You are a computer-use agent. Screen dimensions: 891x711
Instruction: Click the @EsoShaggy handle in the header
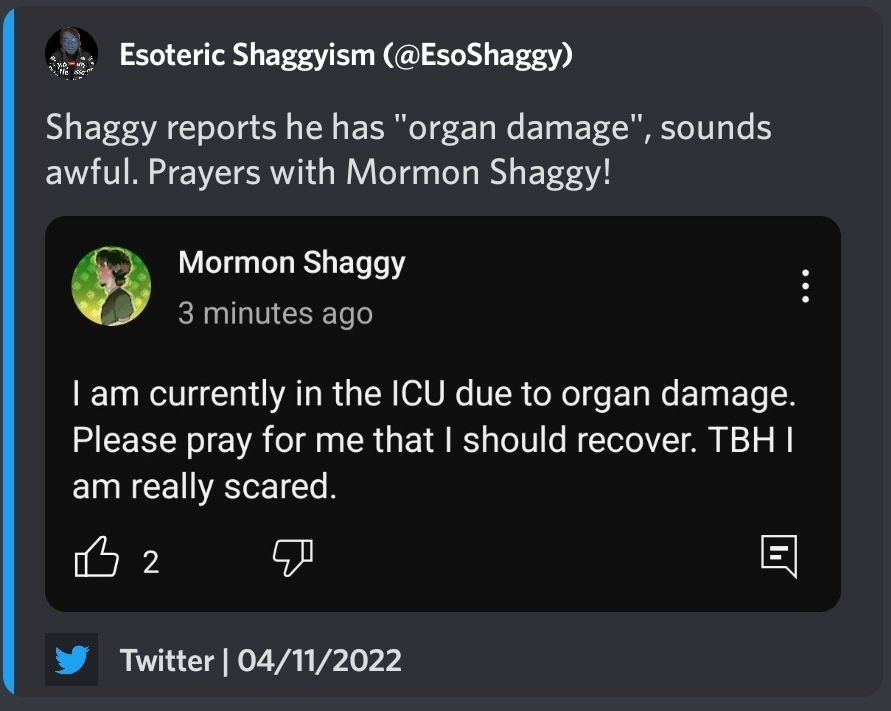coord(477,55)
